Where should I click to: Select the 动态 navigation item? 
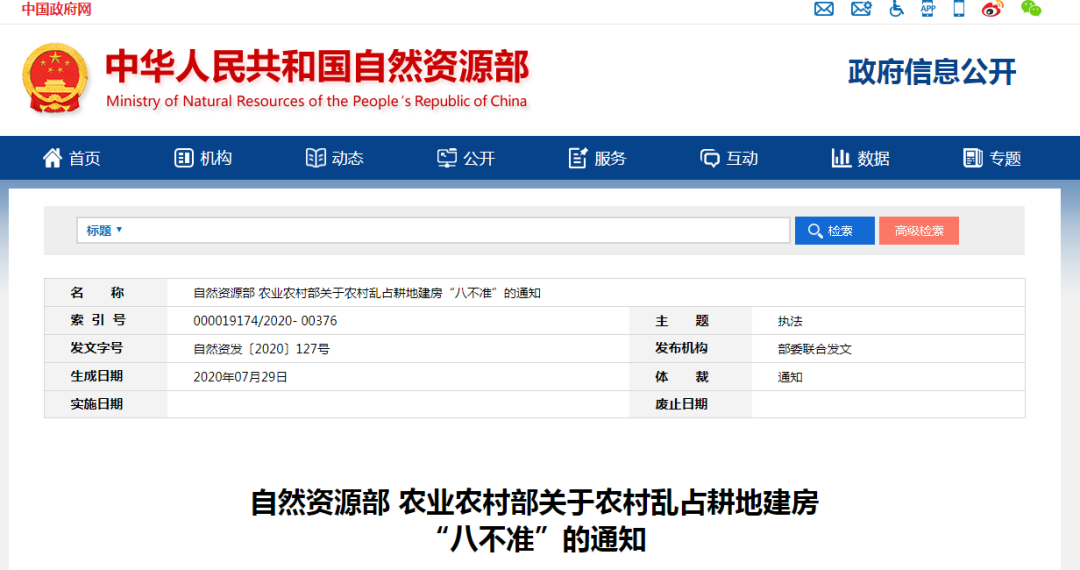coord(335,158)
